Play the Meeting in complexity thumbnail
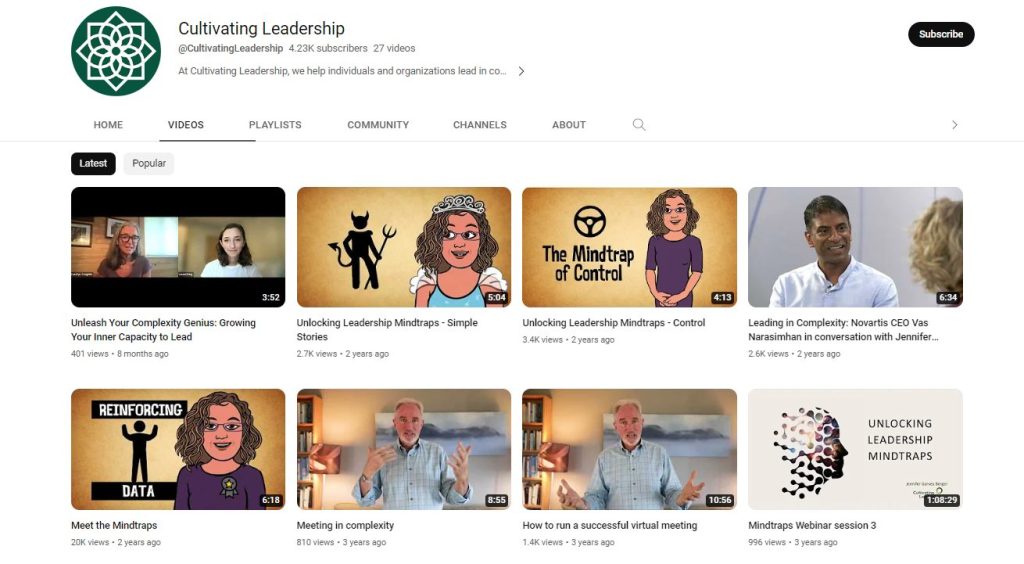This screenshot has width=1024, height=564. 404,449
